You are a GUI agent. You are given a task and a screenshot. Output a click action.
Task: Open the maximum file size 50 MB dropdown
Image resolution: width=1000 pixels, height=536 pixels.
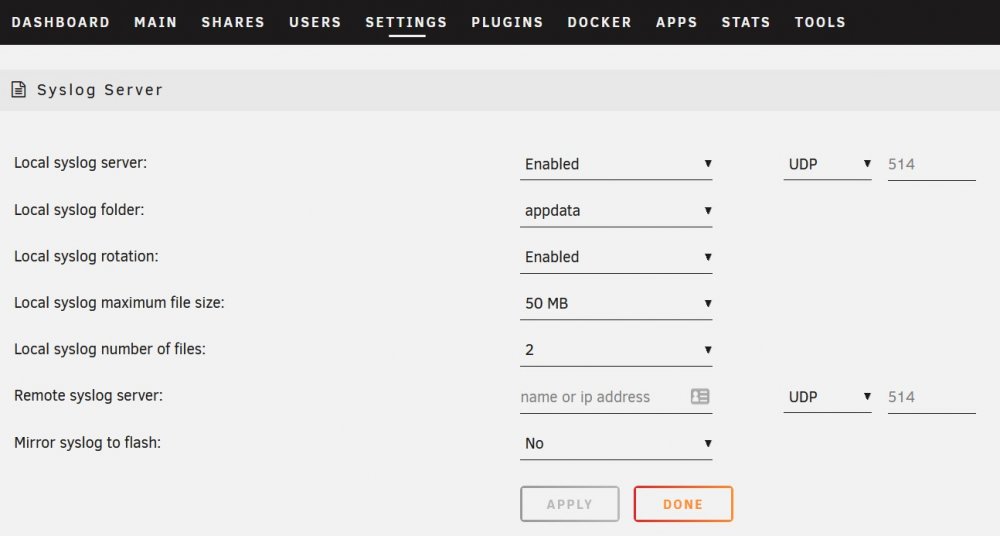(616, 304)
